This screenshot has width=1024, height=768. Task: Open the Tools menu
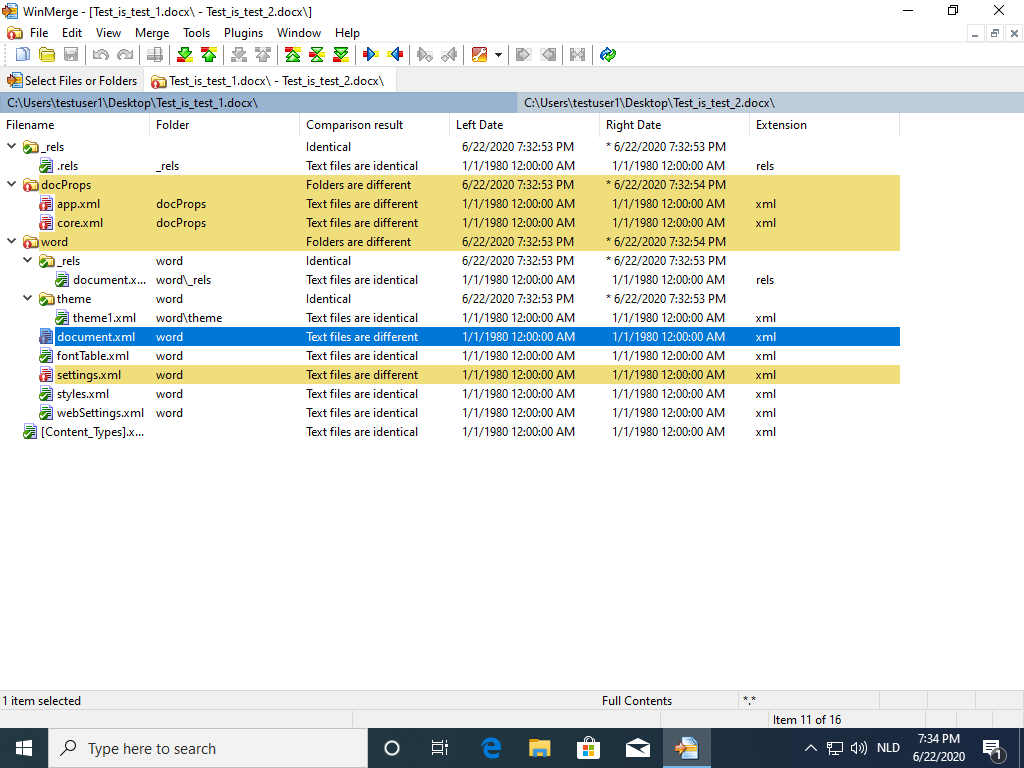pyautogui.click(x=197, y=33)
